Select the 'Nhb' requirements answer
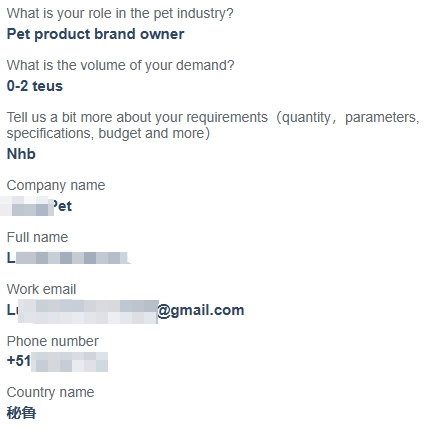Viewport: 430px width, 431px height. pyautogui.click(x=21, y=154)
